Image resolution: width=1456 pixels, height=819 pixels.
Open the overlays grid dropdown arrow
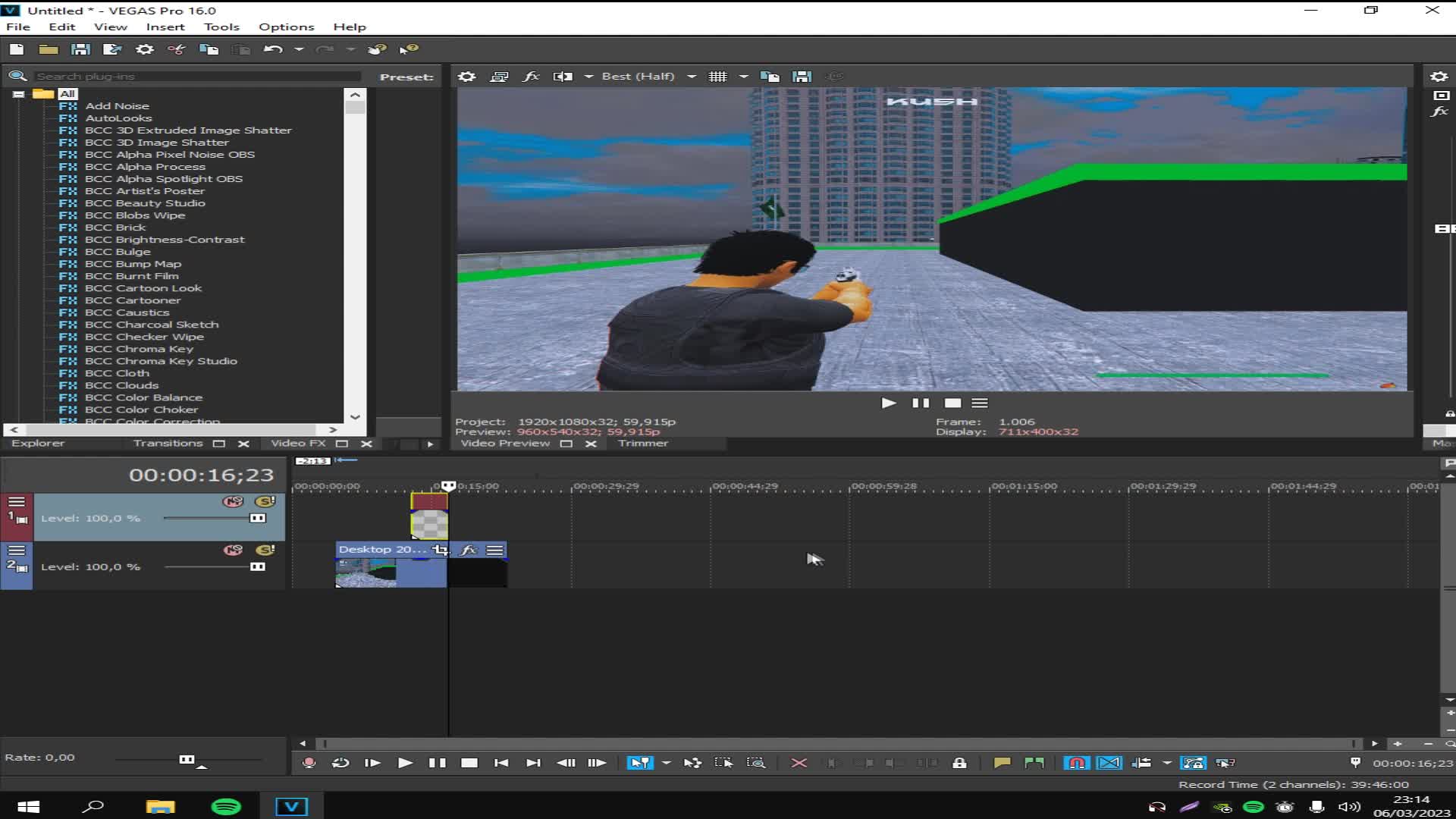(x=743, y=77)
